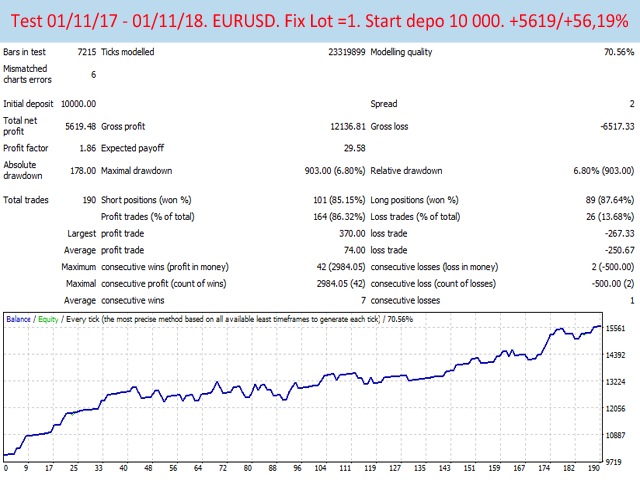This screenshot has width=640, height=480.
Task: Click Loss trades value '26 (13.68%)'
Action: [610, 217]
